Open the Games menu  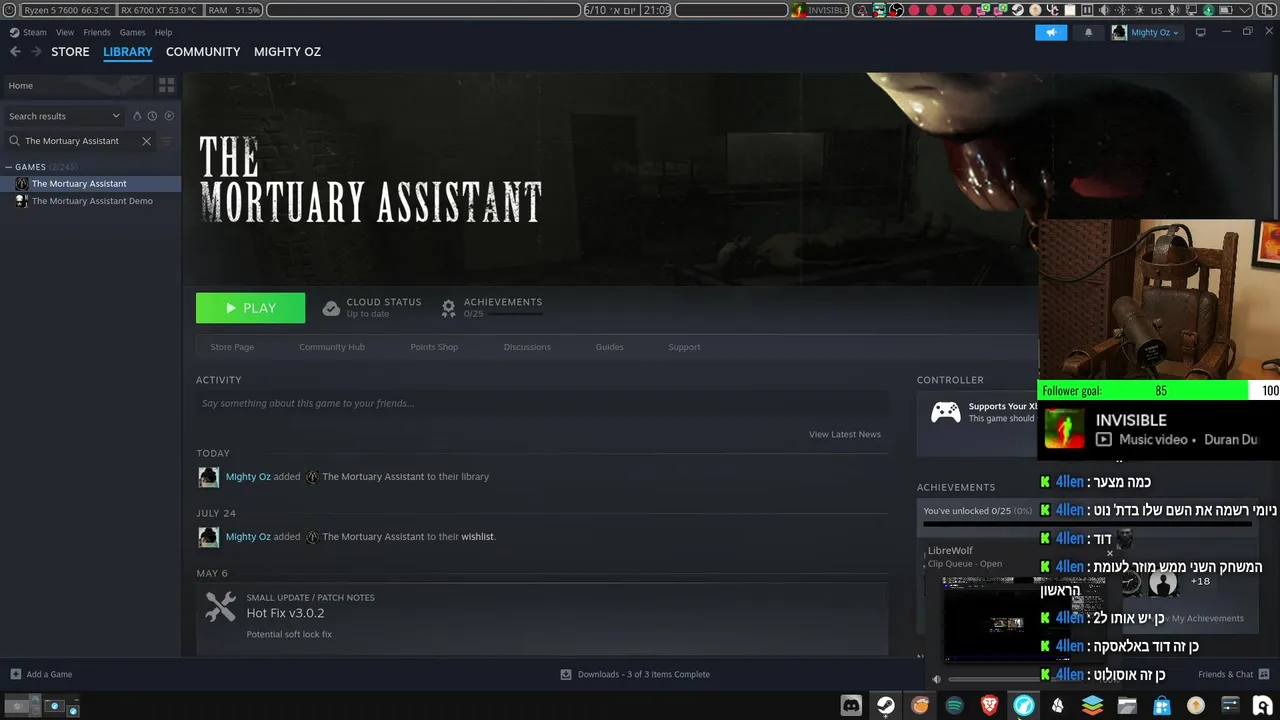(133, 32)
